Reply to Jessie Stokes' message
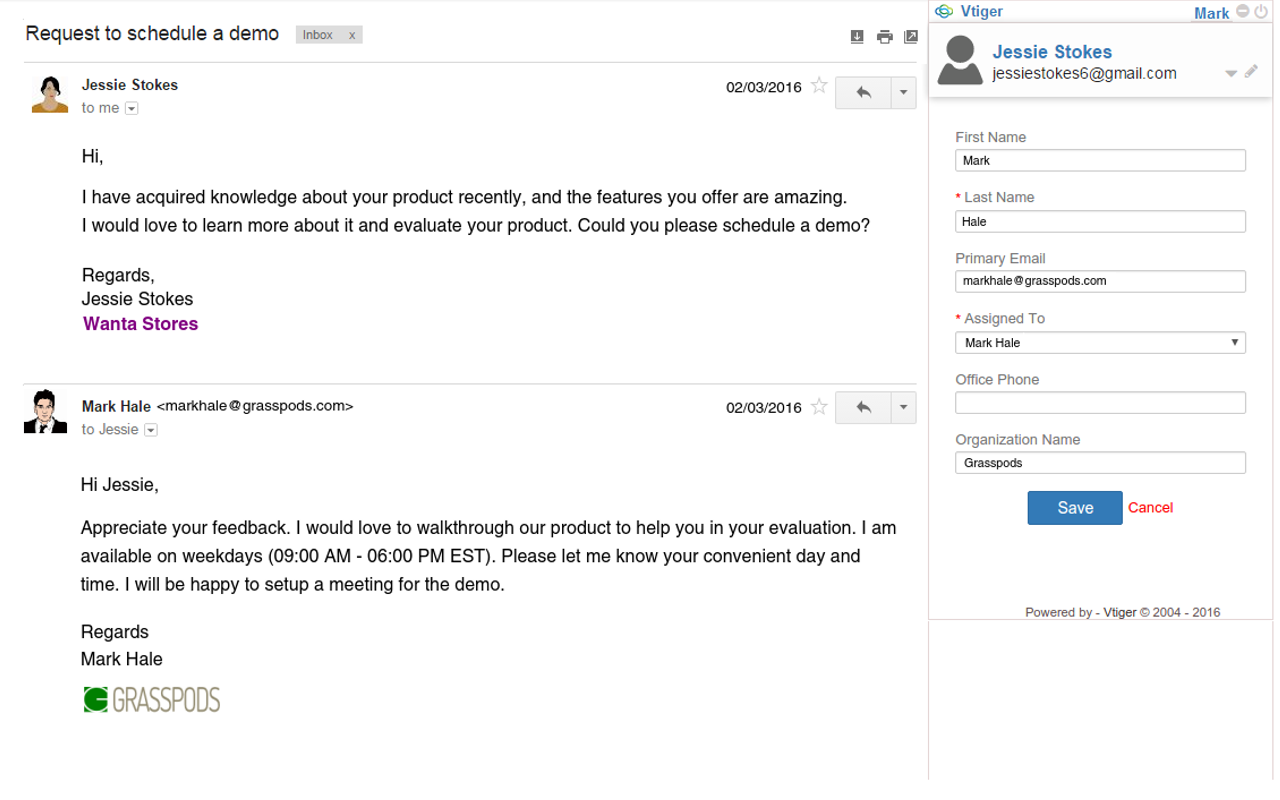This screenshot has height=800, width=1280. click(x=863, y=92)
